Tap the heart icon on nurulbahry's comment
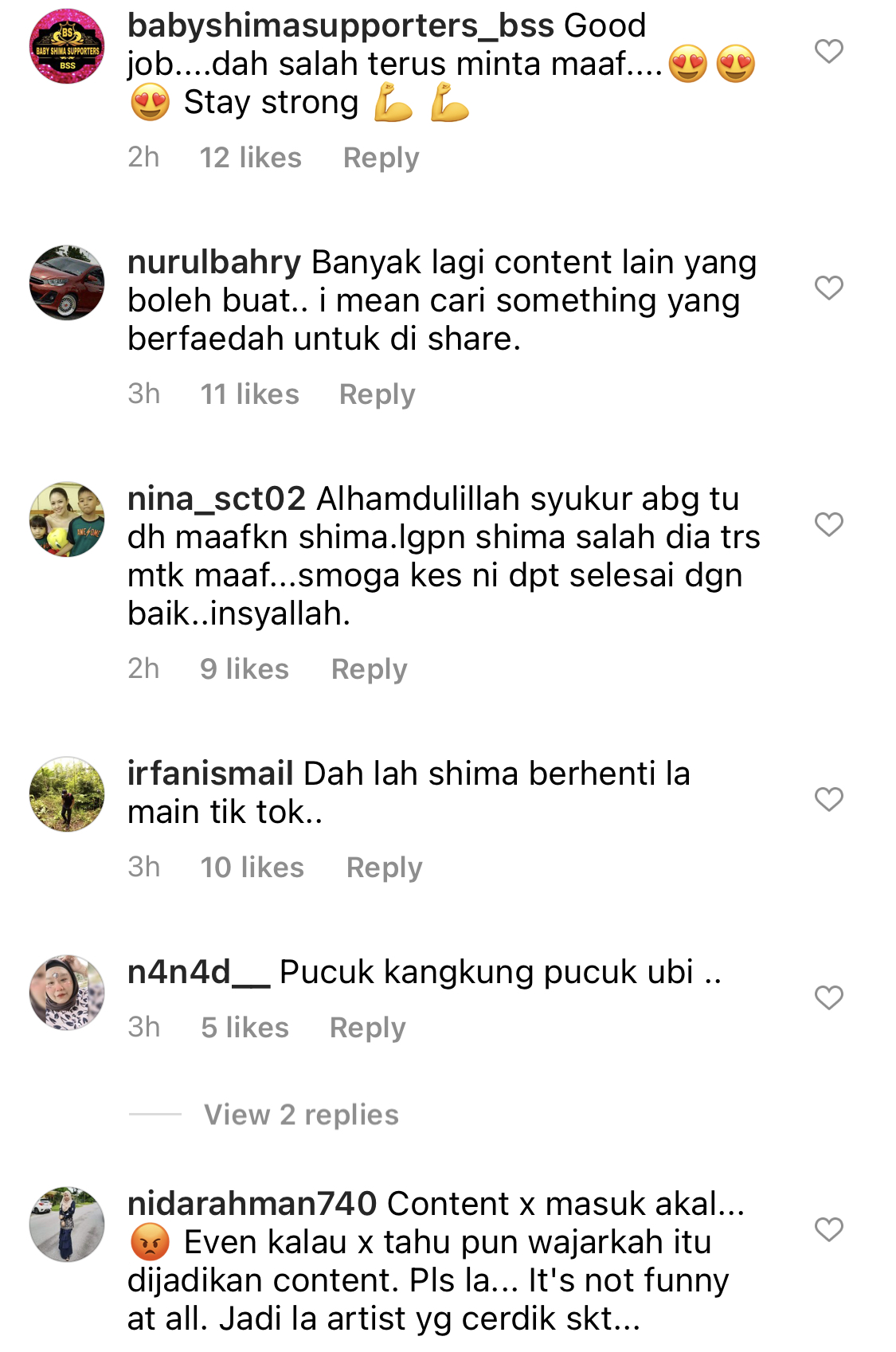This screenshot has width=896, height=1352. point(828,288)
